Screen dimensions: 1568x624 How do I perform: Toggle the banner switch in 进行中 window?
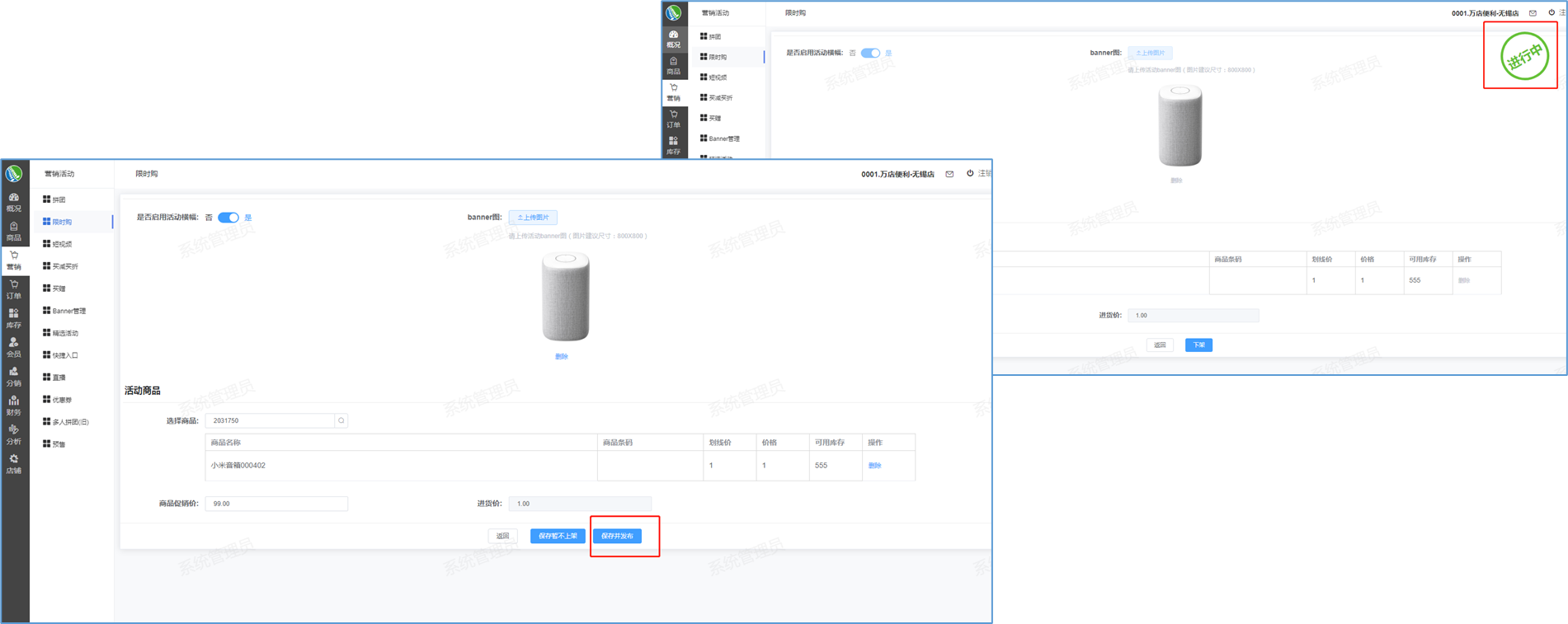[870, 53]
